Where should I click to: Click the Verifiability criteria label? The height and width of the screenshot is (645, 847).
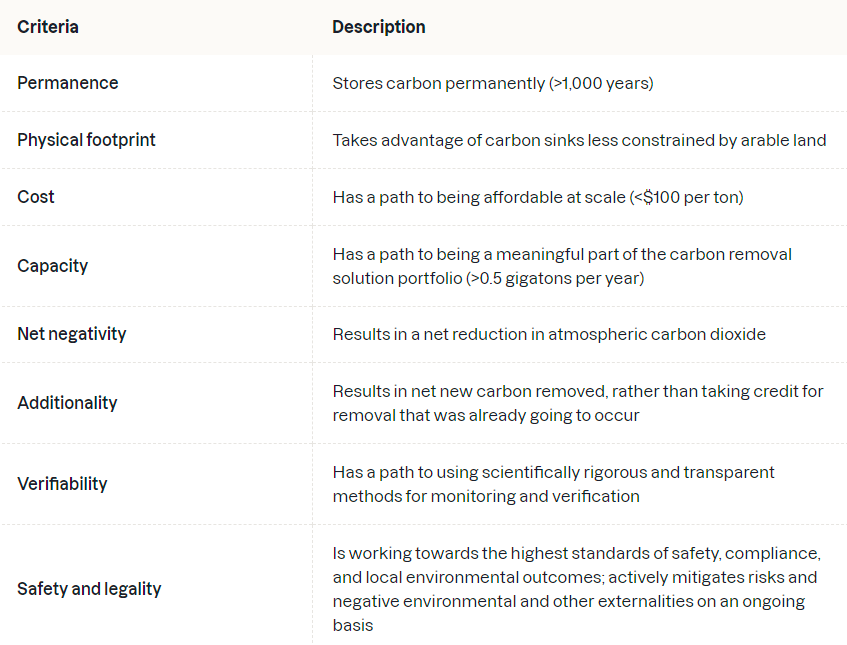click(x=62, y=484)
